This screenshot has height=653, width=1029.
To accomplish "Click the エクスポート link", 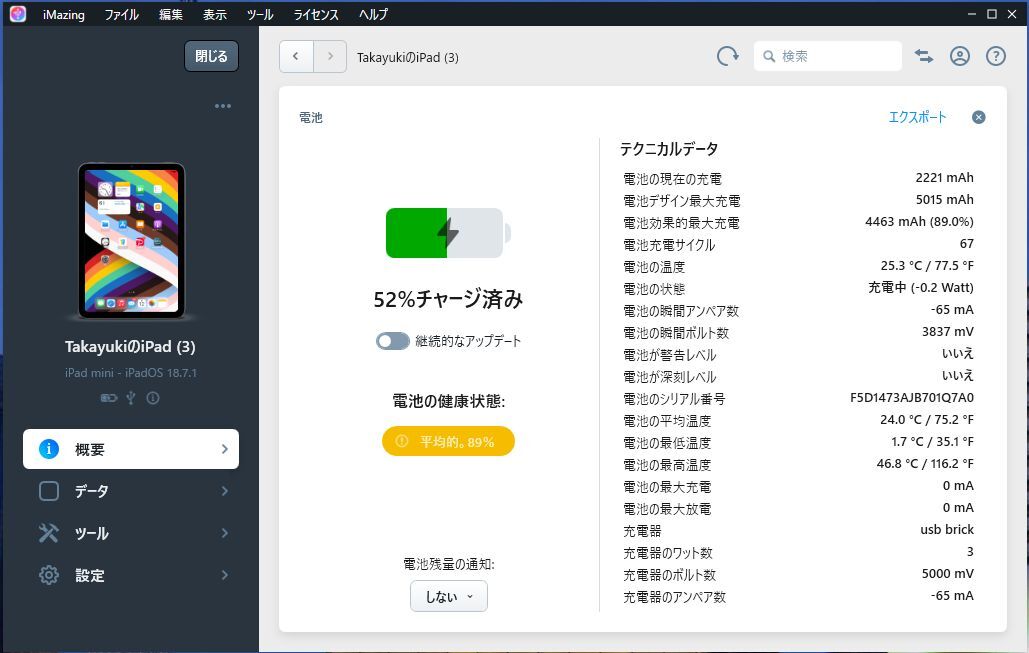I will (917, 117).
